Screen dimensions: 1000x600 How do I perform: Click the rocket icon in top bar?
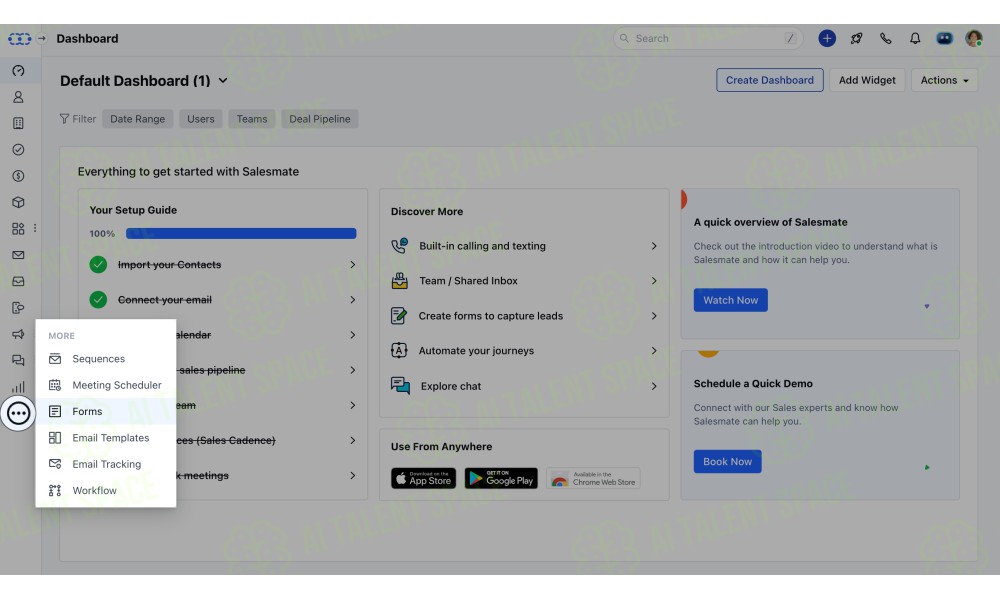[856, 38]
